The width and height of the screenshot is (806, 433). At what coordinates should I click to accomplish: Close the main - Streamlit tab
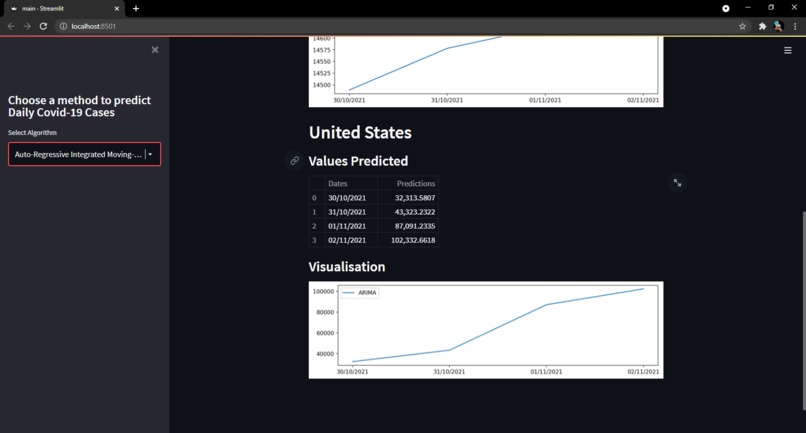pos(117,9)
